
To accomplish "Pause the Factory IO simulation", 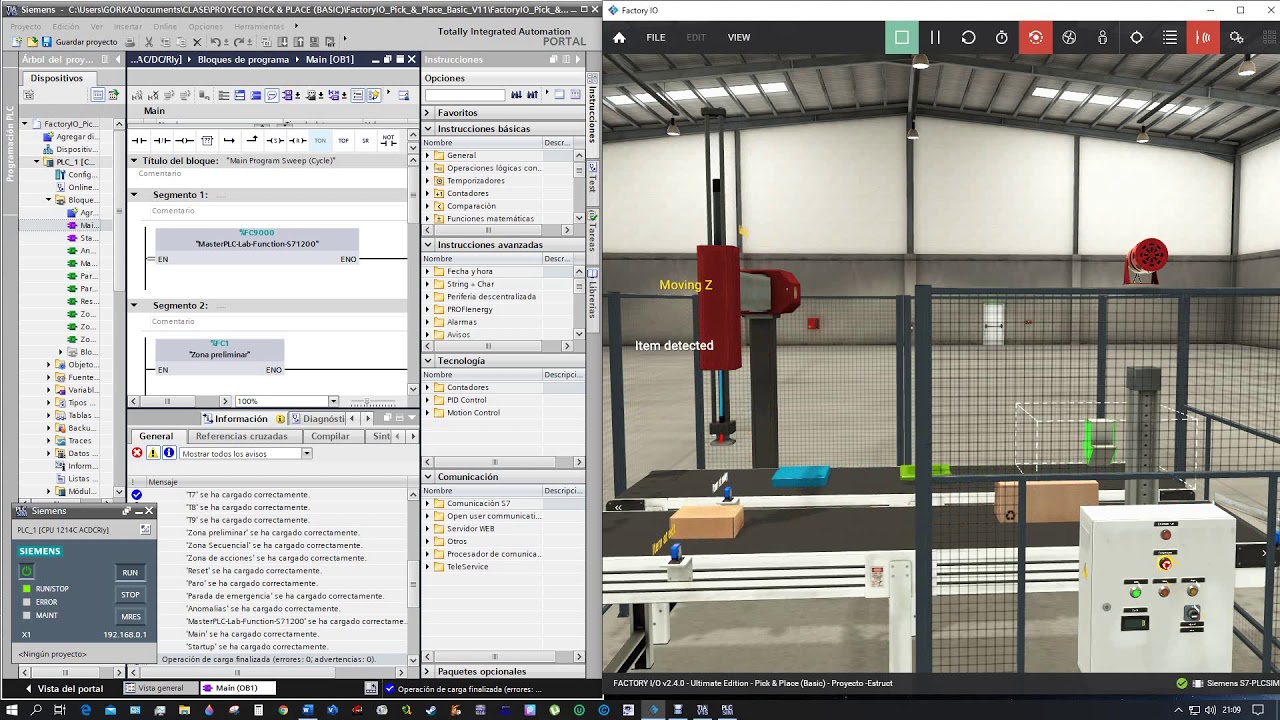I will (935, 37).
